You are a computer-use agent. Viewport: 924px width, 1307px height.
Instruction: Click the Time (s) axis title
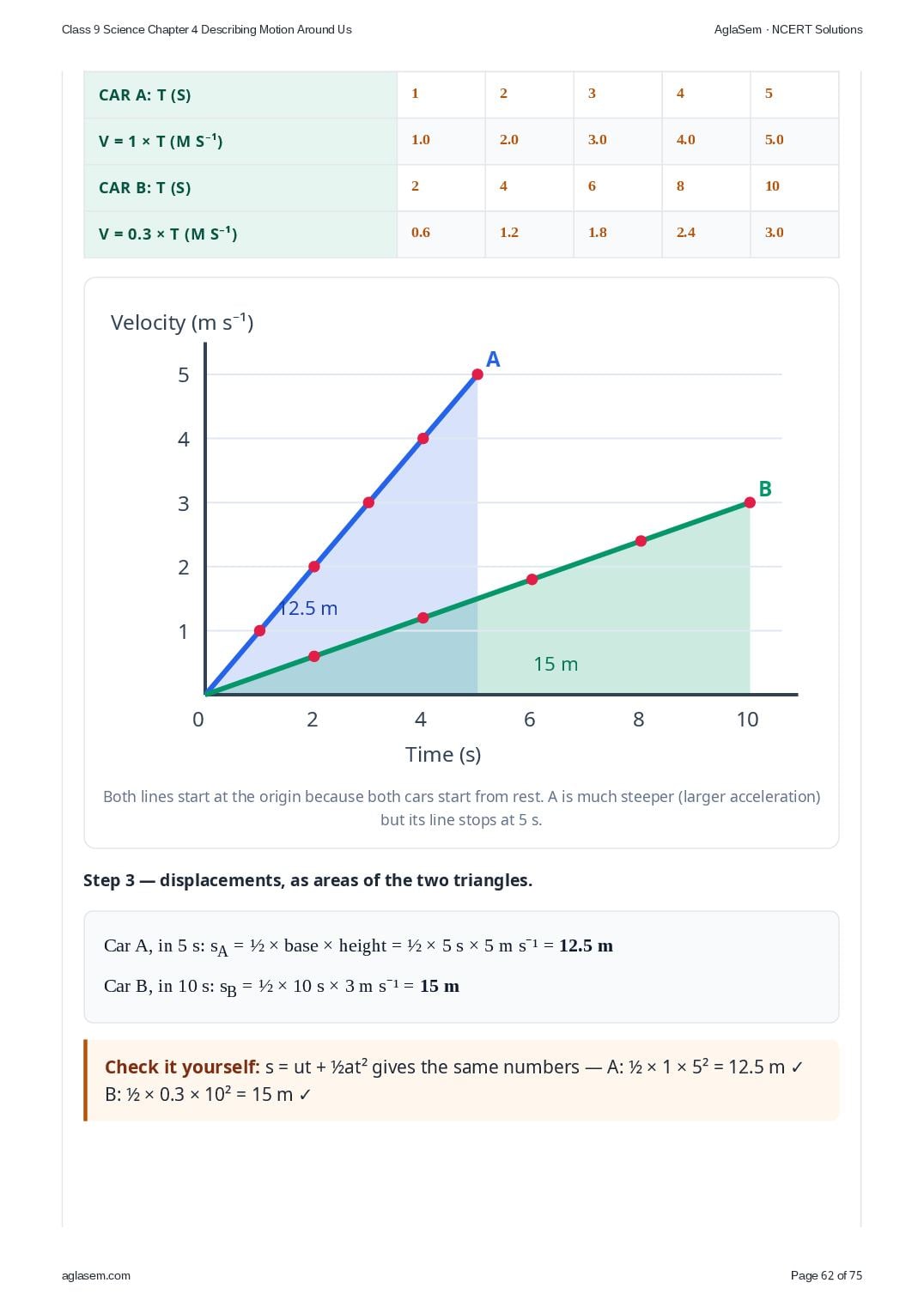[443, 754]
